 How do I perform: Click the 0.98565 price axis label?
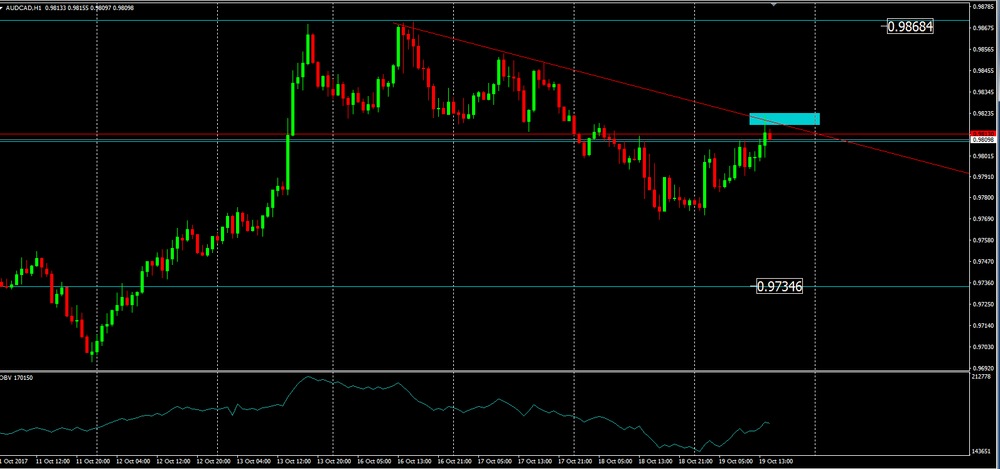[982, 49]
